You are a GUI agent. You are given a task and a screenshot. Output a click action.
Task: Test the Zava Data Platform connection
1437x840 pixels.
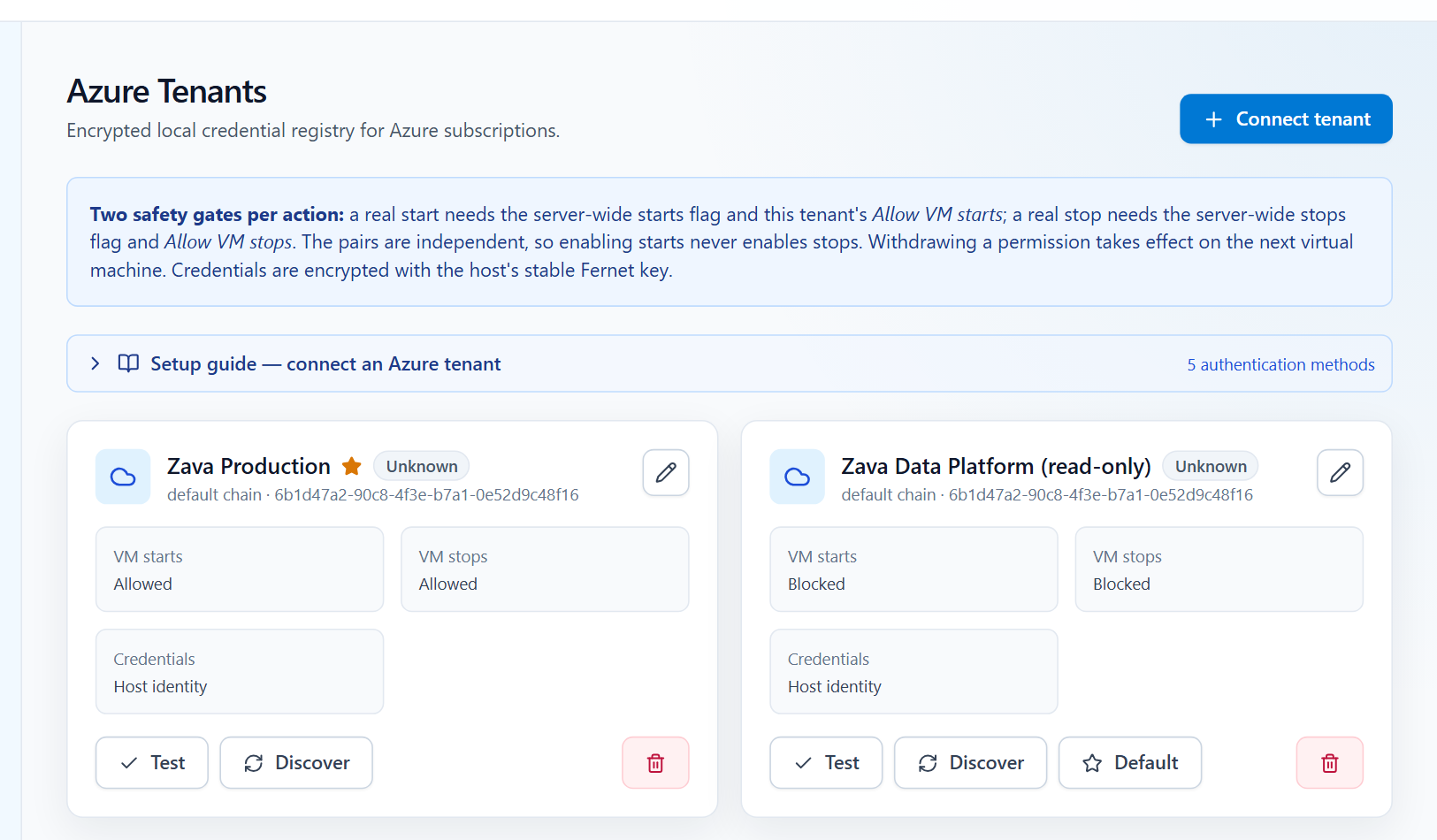(x=826, y=762)
